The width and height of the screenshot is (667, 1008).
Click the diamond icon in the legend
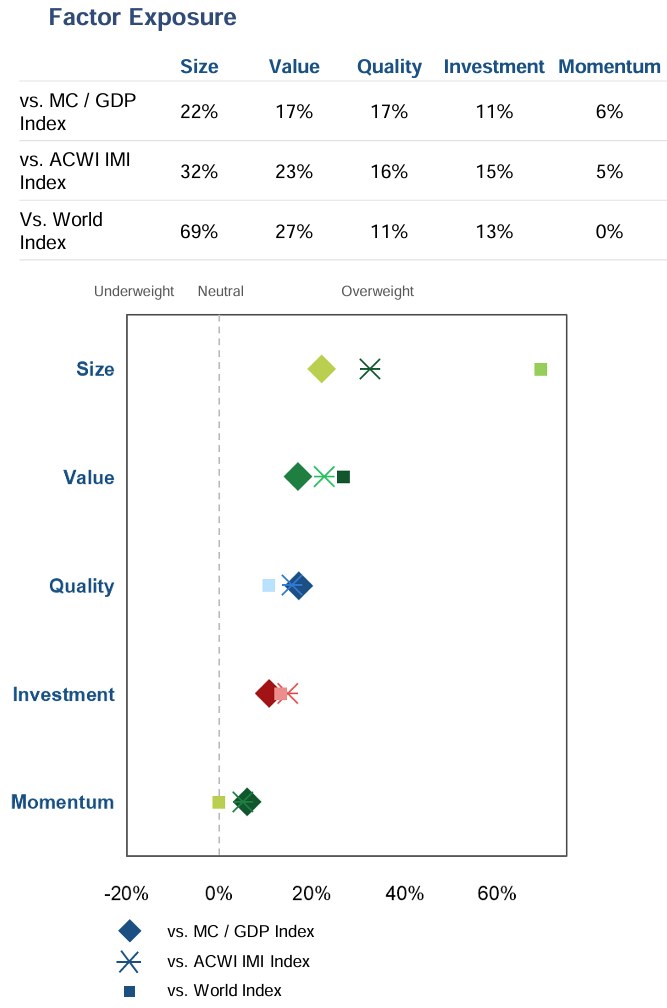pyautogui.click(x=129, y=931)
